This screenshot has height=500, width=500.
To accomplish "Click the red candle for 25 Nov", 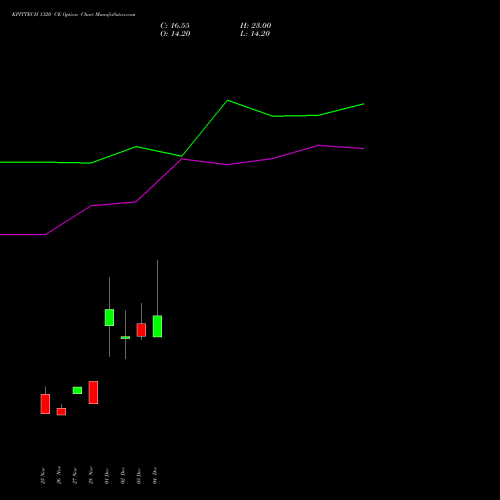I will tap(45, 404).
